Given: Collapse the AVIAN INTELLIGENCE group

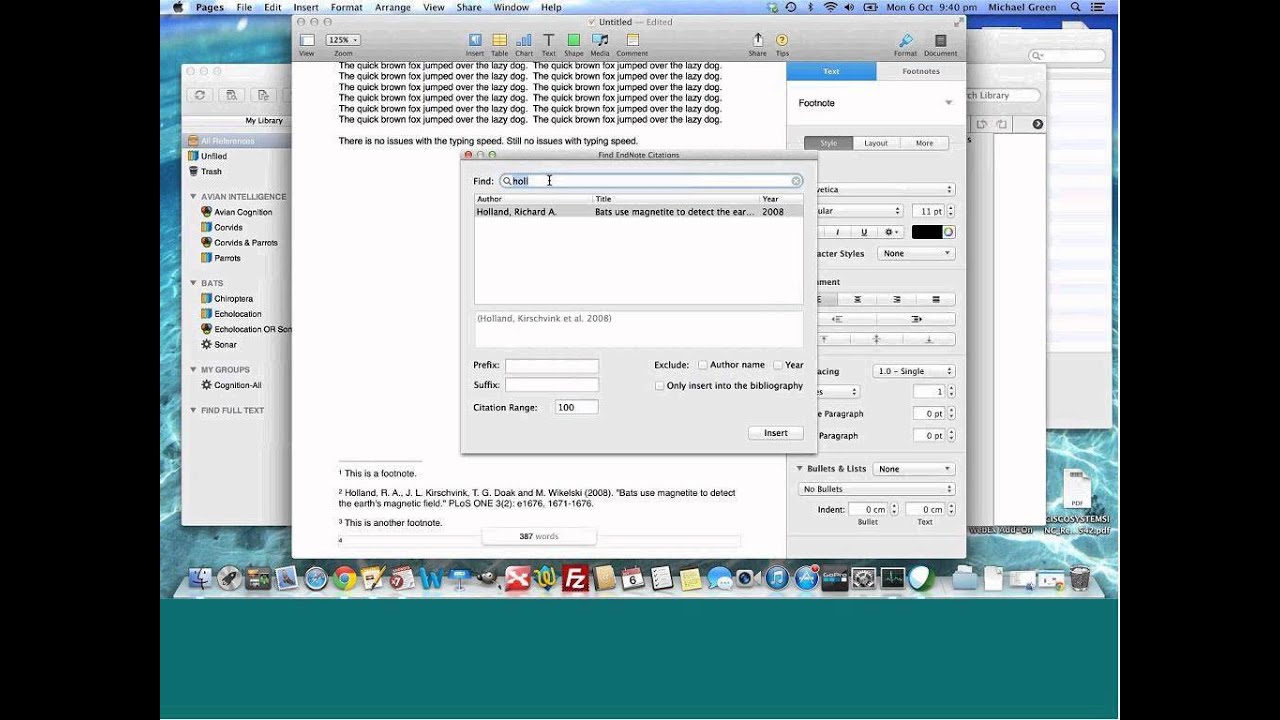Looking at the screenshot, I should click(x=193, y=197).
